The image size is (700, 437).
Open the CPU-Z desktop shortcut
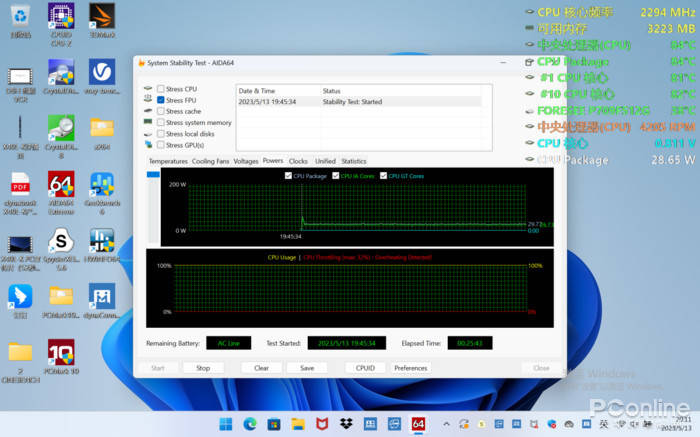tap(60, 17)
